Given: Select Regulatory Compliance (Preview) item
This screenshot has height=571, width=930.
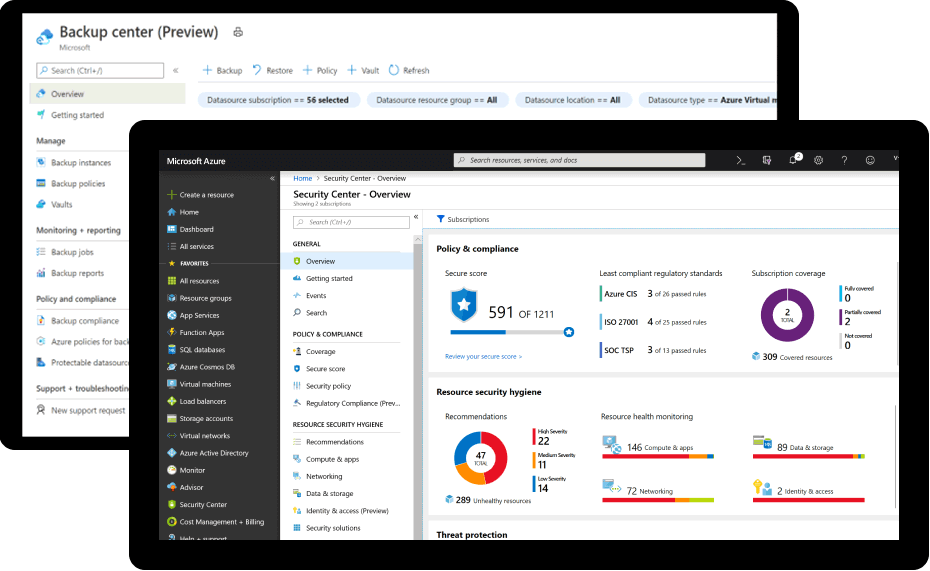Looking at the screenshot, I should [x=346, y=403].
